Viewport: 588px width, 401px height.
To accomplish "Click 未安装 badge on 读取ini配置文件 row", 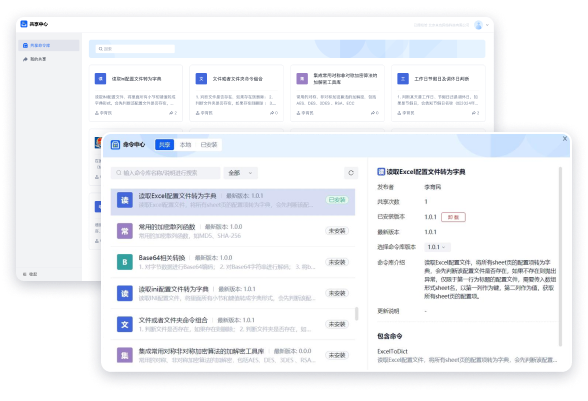I will 337,293.
